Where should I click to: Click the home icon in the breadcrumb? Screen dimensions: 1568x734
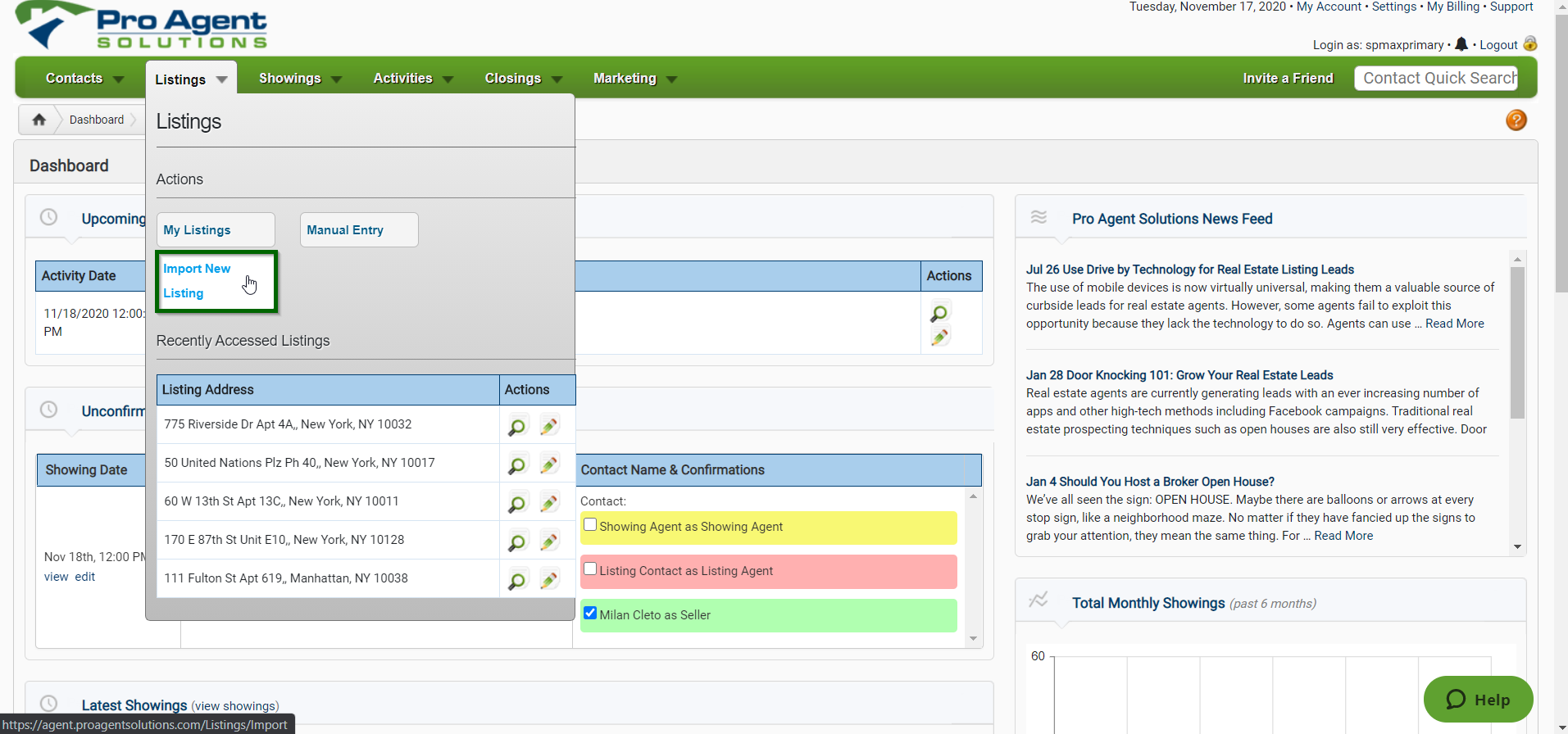pyautogui.click(x=39, y=120)
